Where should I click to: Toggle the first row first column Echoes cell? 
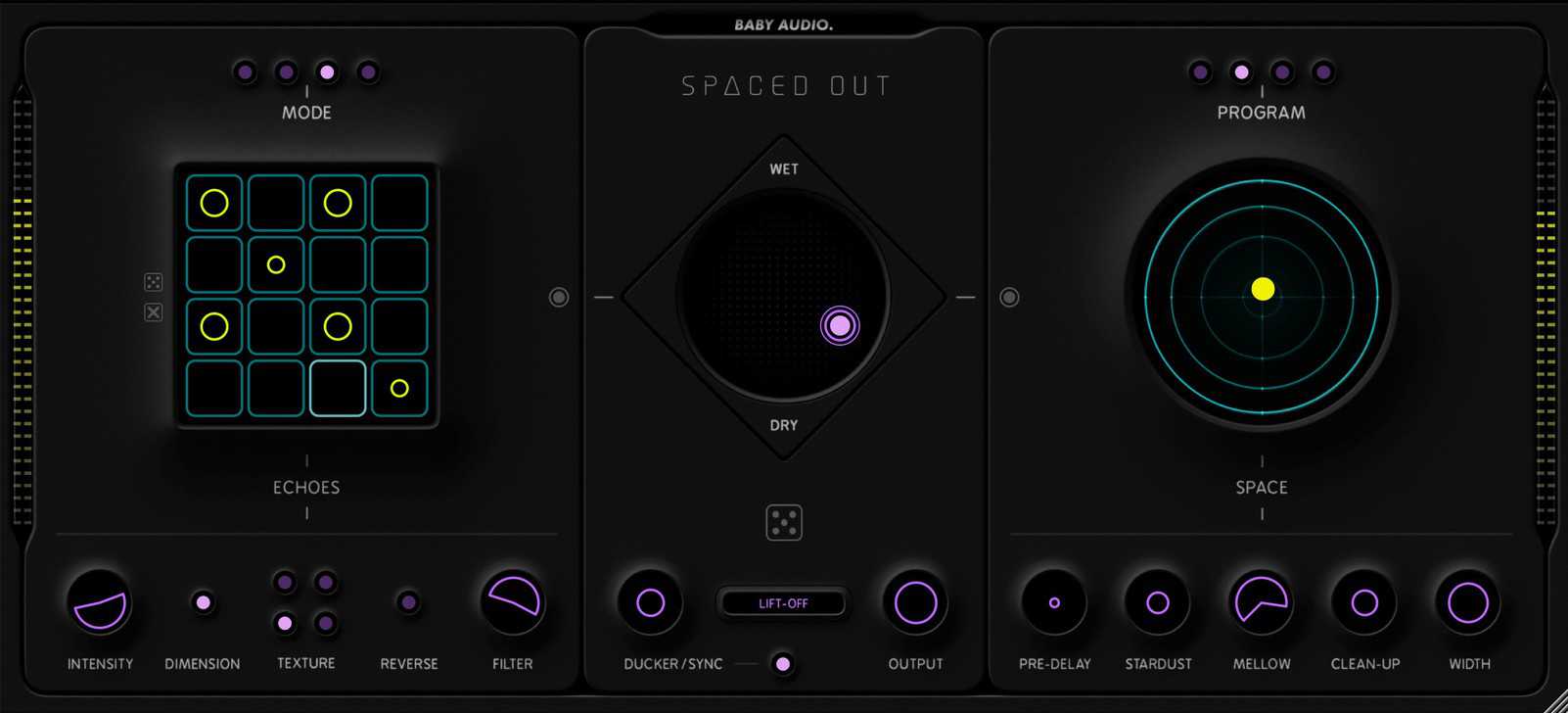coord(214,203)
